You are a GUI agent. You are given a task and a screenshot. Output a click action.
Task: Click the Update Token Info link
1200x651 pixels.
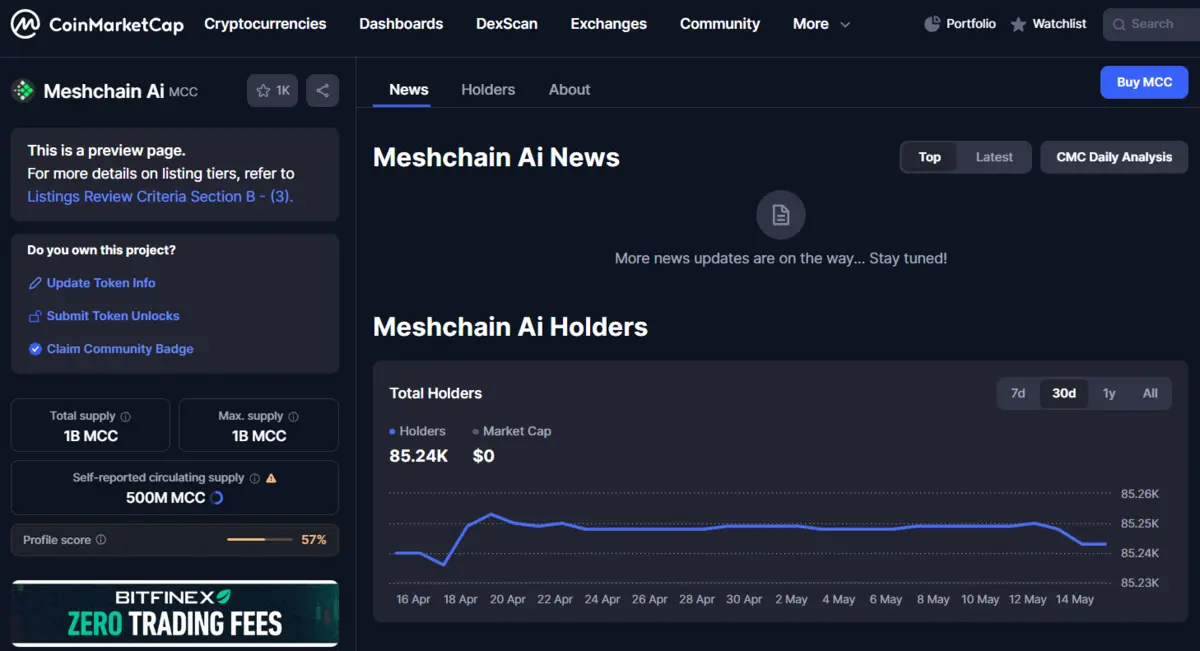(x=101, y=283)
